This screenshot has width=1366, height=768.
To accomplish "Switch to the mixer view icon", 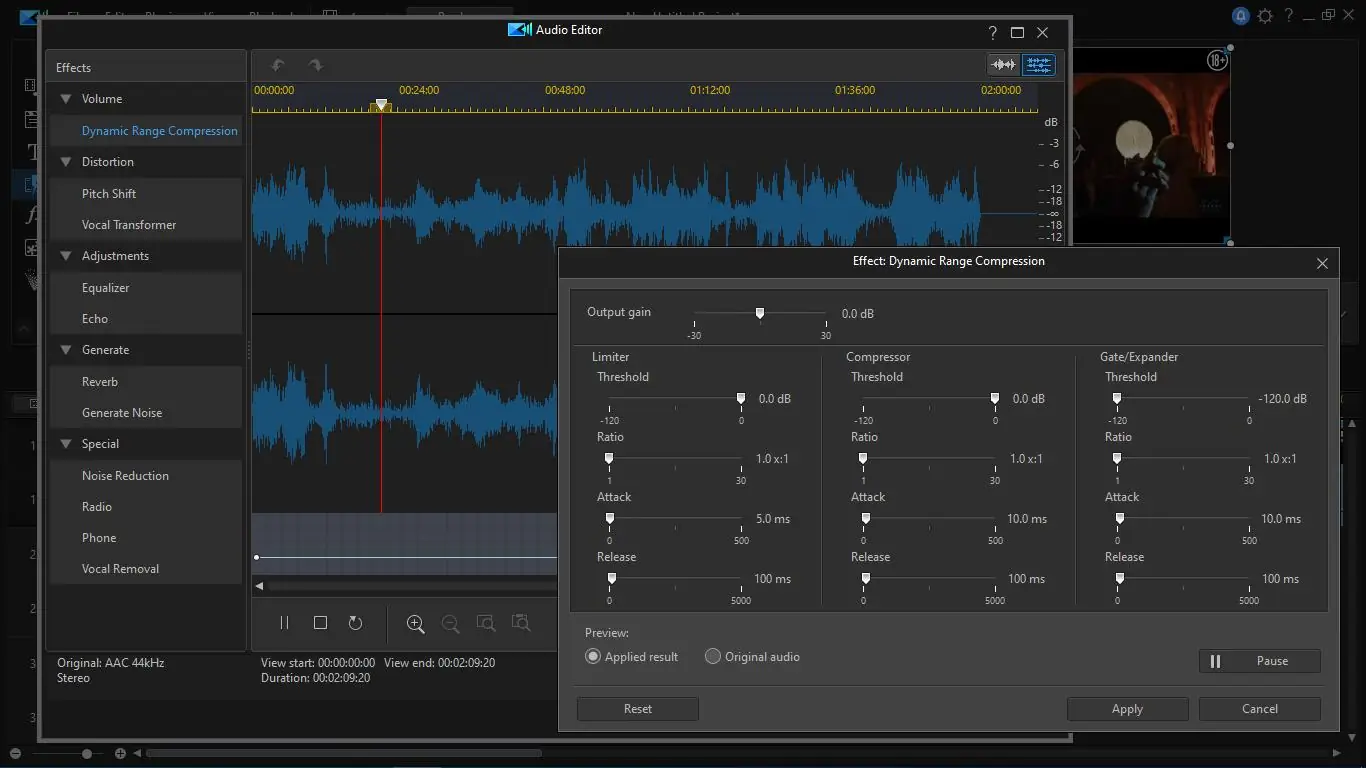I will tap(1038, 65).
